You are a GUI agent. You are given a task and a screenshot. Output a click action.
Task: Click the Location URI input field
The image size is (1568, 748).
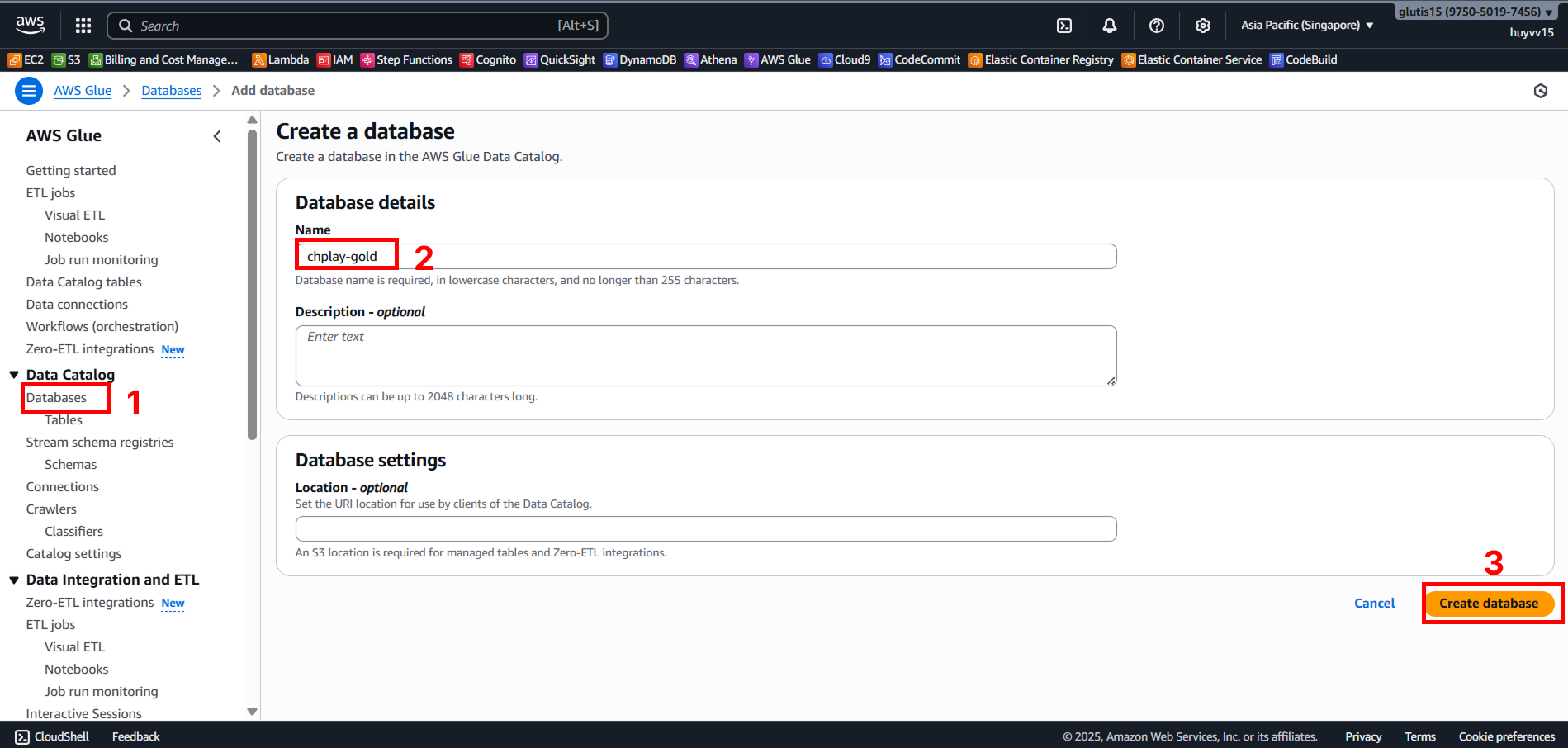pyautogui.click(x=705, y=529)
